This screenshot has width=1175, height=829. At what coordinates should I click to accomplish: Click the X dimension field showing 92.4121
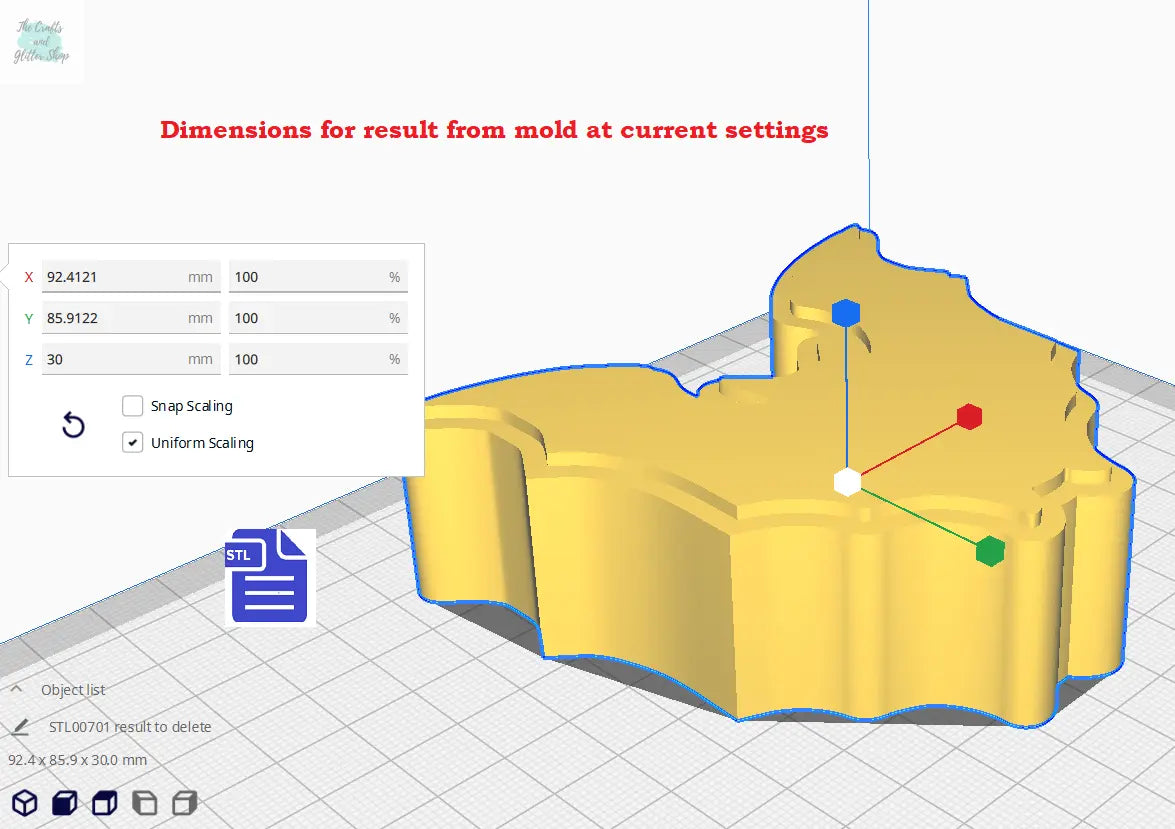[112, 277]
